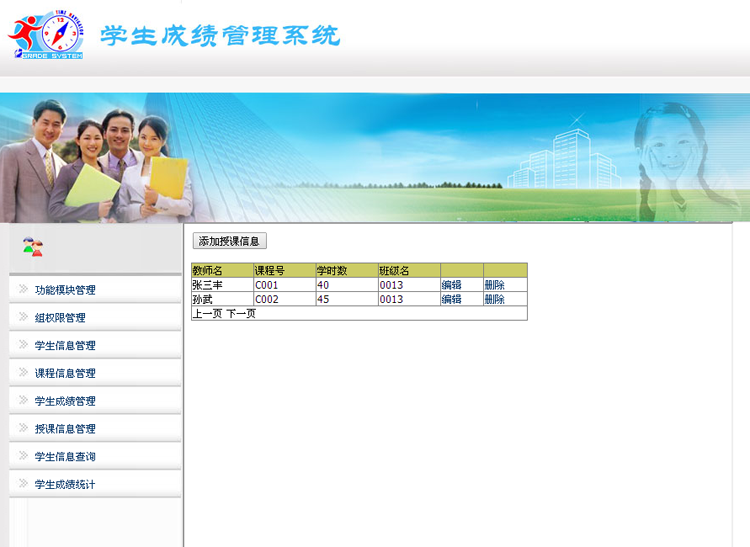750x547 pixels.
Task: Go to next page with 下一页
Action: 241,314
